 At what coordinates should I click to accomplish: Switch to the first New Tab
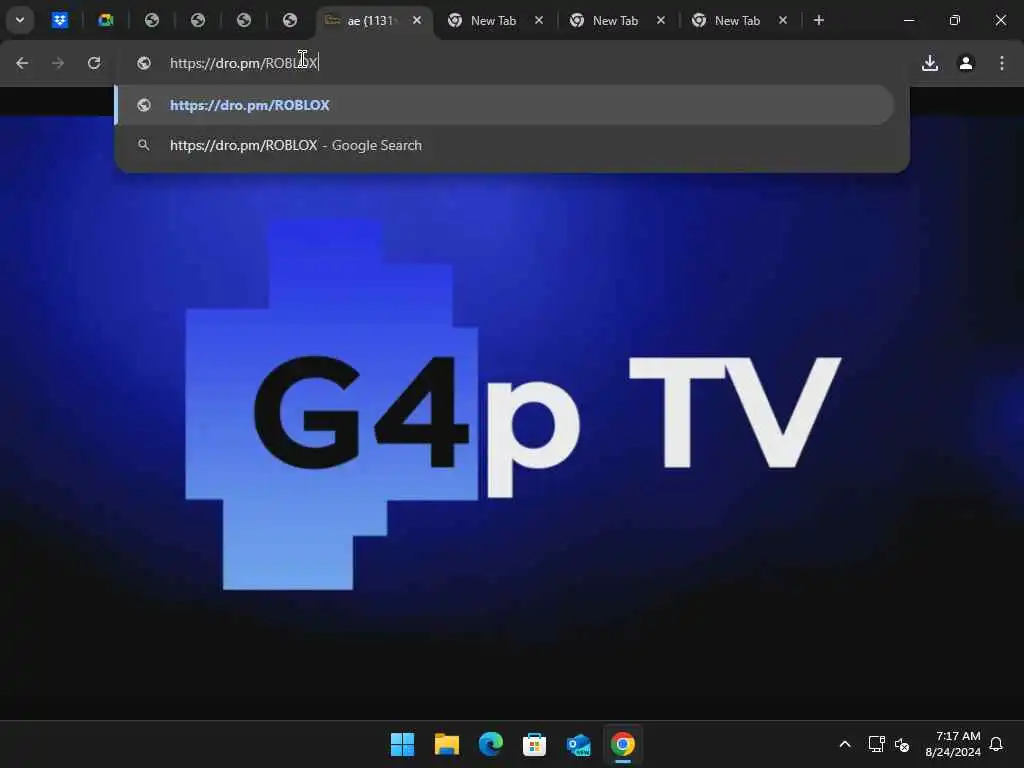pyautogui.click(x=493, y=21)
